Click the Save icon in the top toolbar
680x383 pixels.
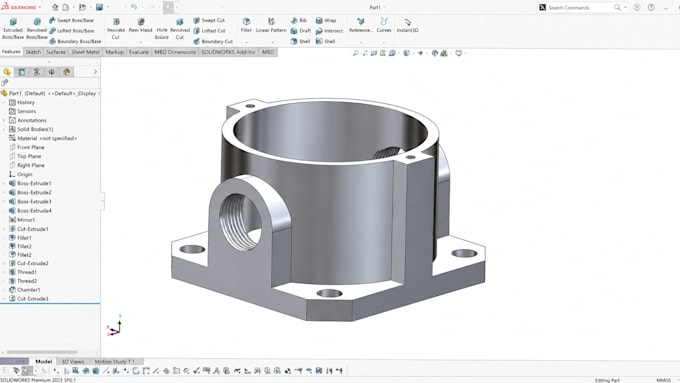click(99, 7)
